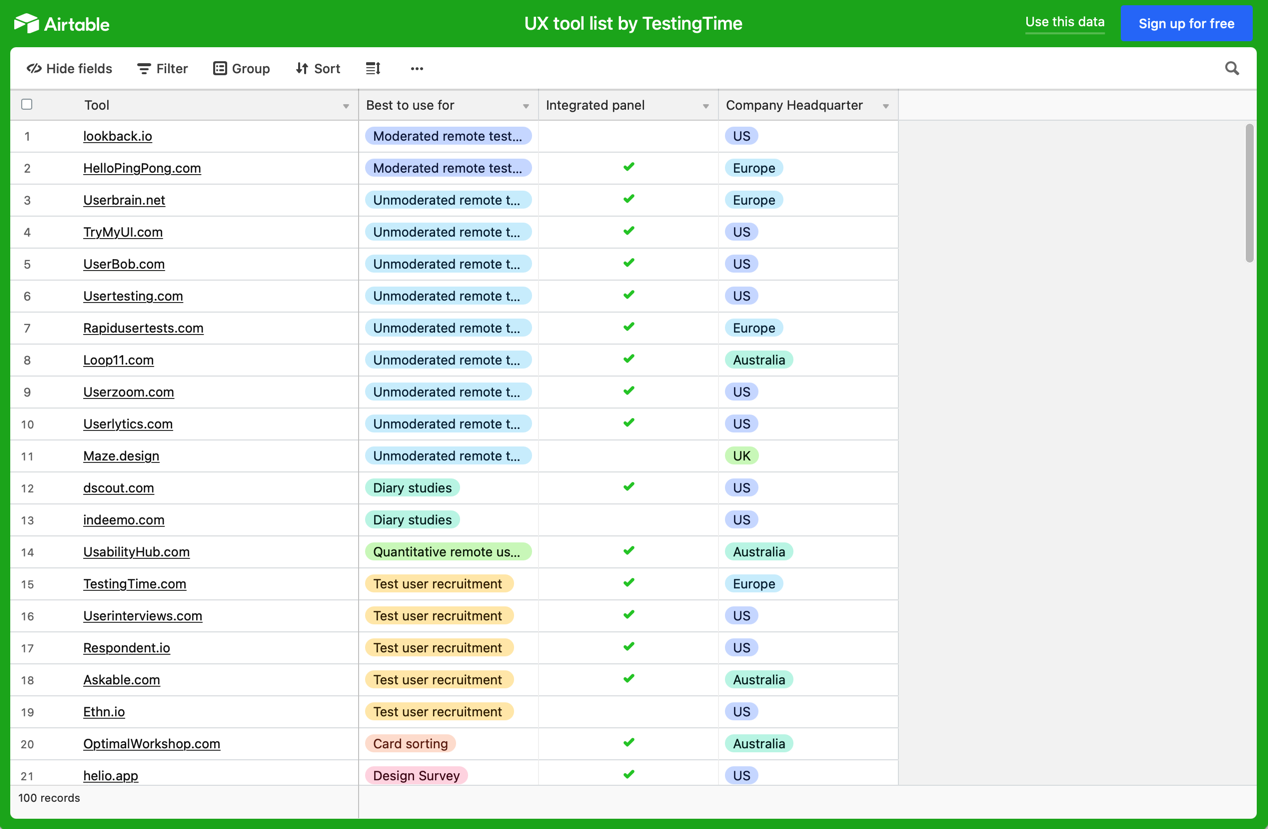Select Moderated remote test tag for lookback.io
The height and width of the screenshot is (829, 1268).
click(x=448, y=136)
